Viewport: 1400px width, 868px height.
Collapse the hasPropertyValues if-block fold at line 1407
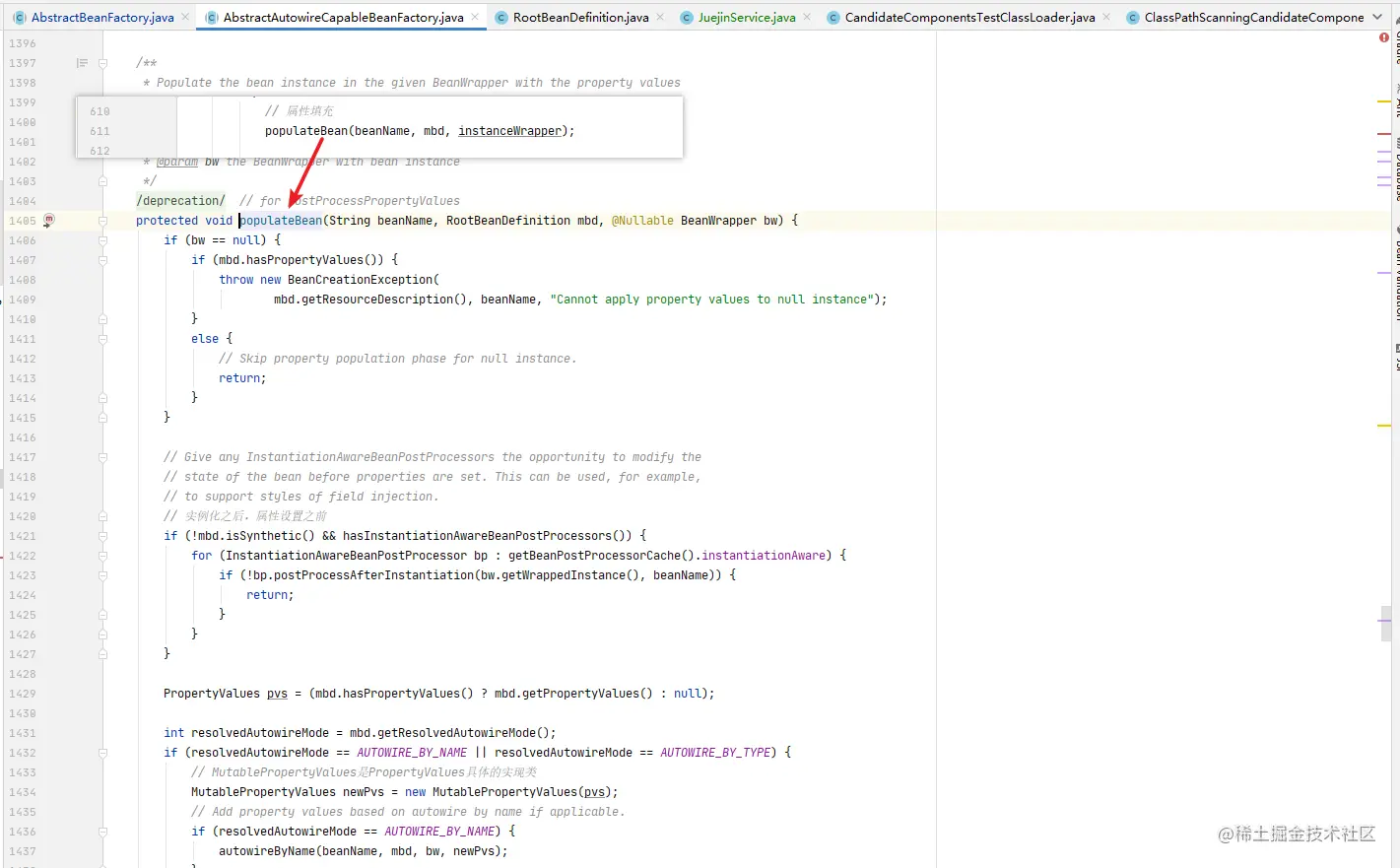tap(102, 260)
